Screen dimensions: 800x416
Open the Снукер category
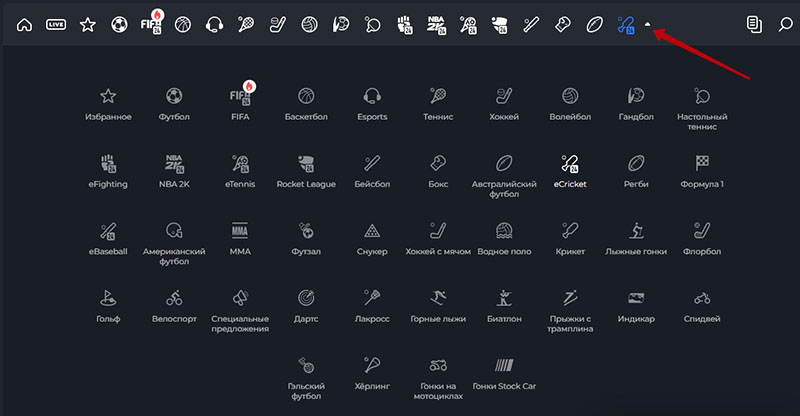click(372, 238)
